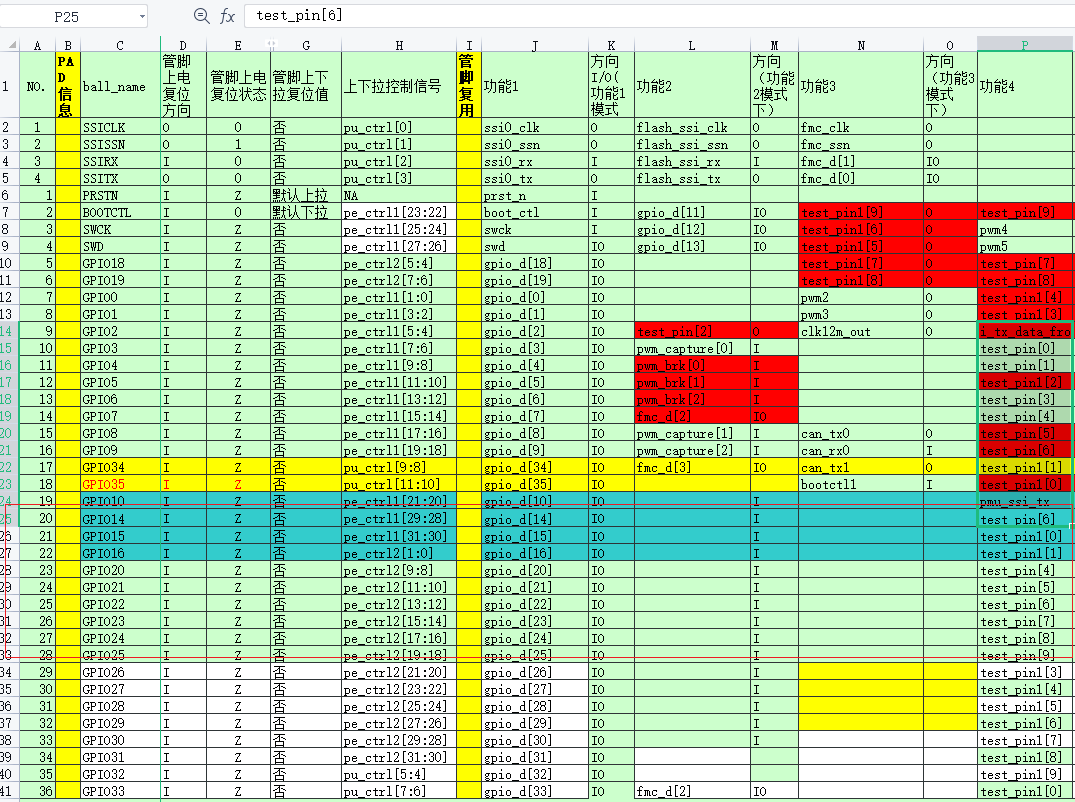The height and width of the screenshot is (802, 1075).
Task: Select the pe_ctrl1[23:22] cell
Action: (399, 212)
